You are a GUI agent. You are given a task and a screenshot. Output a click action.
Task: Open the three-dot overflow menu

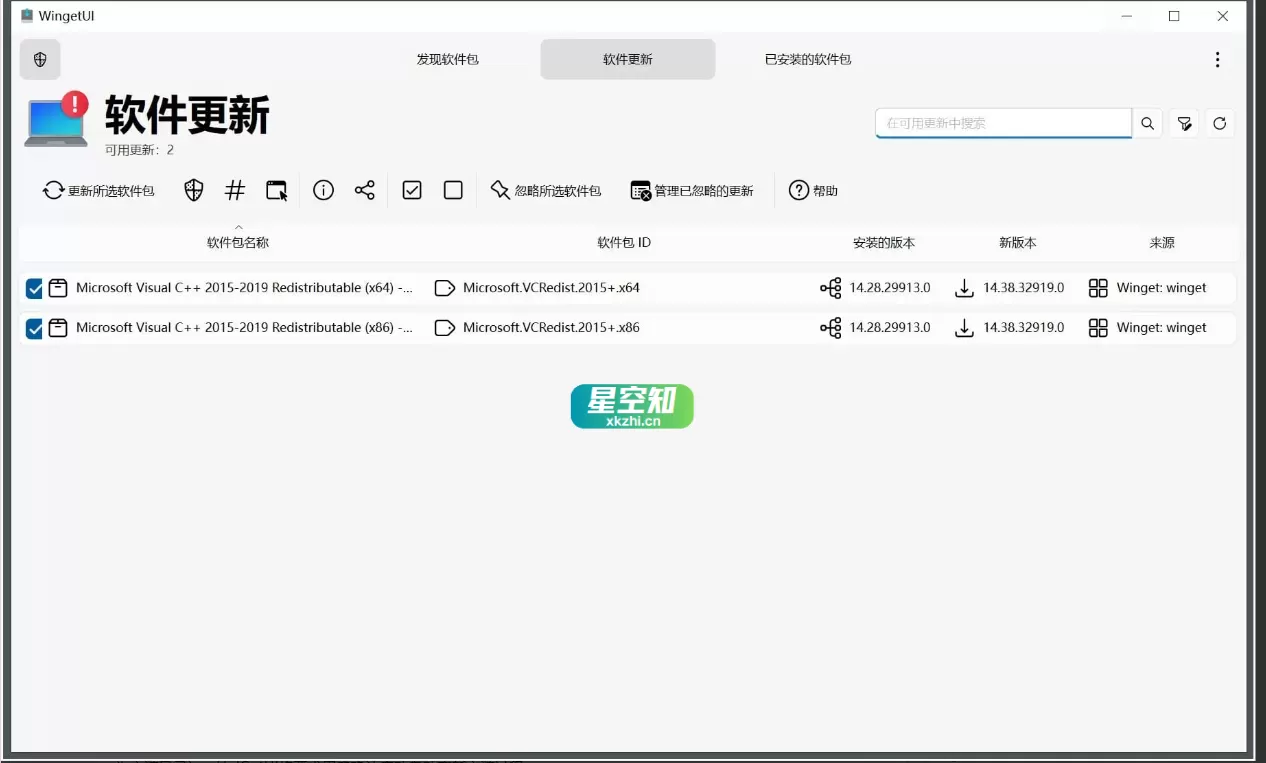point(1218,59)
